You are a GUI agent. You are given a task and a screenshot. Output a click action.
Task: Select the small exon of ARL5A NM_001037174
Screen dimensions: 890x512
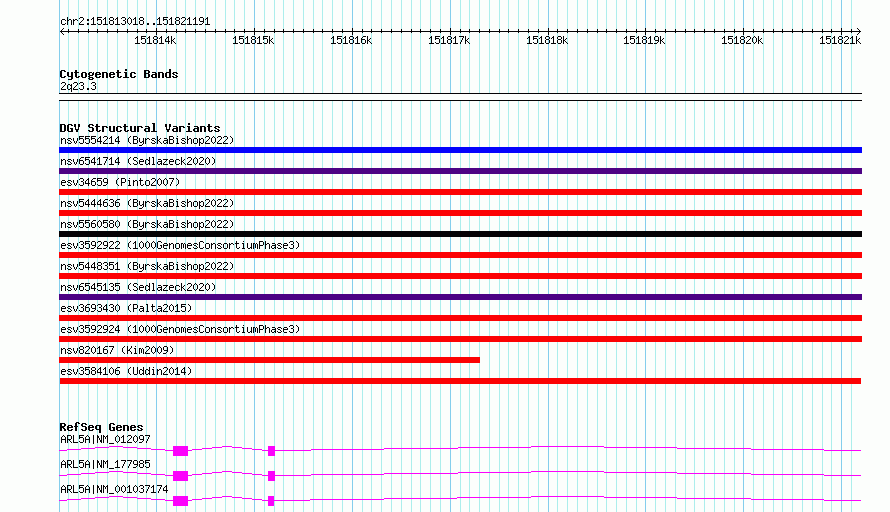point(271,501)
